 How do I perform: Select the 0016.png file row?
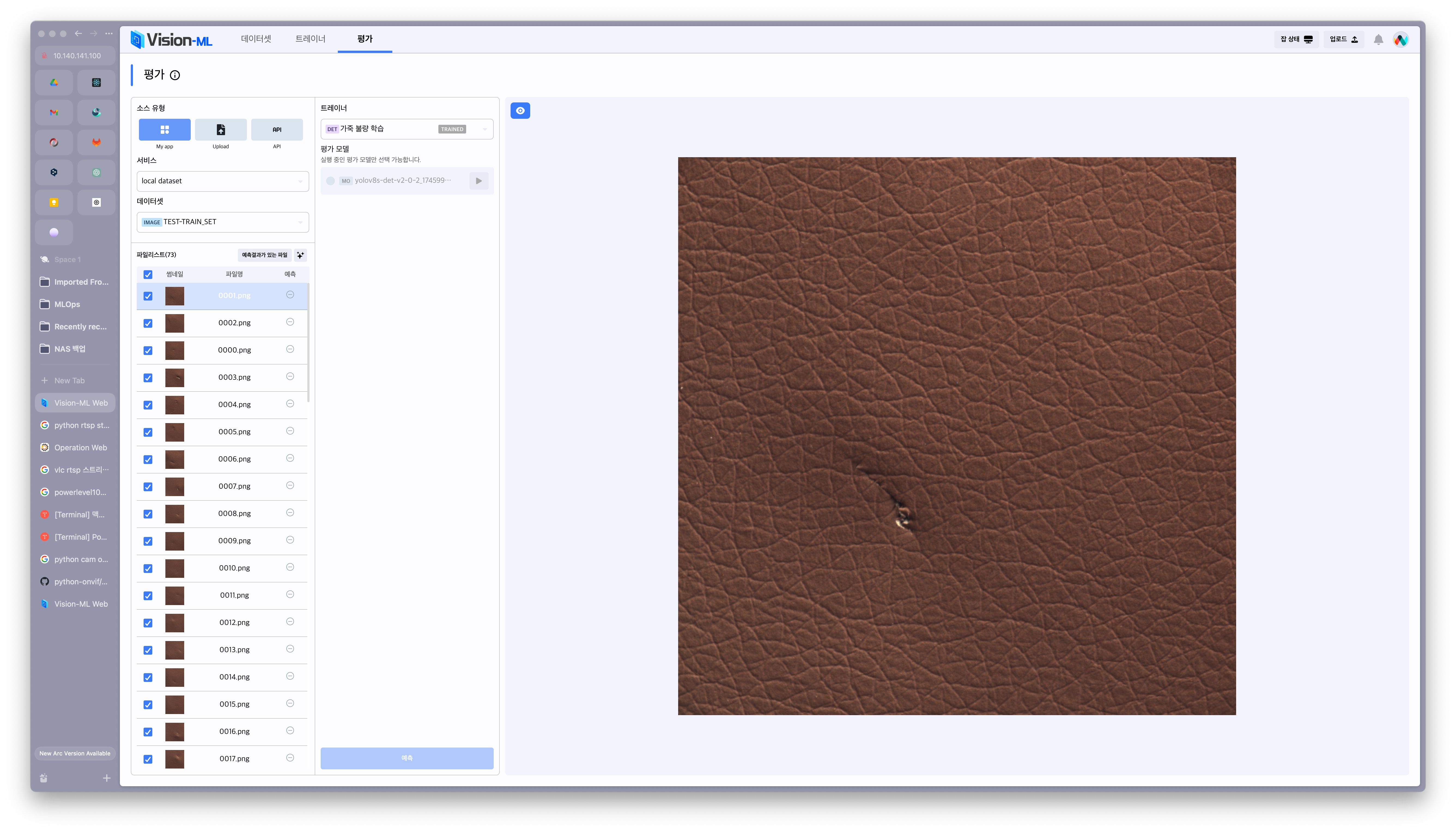click(x=222, y=731)
